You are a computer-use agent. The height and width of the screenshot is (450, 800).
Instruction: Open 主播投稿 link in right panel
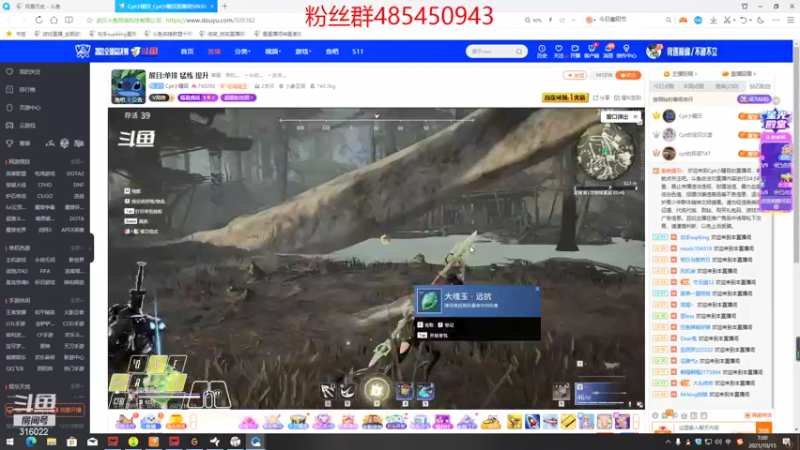(x=681, y=74)
